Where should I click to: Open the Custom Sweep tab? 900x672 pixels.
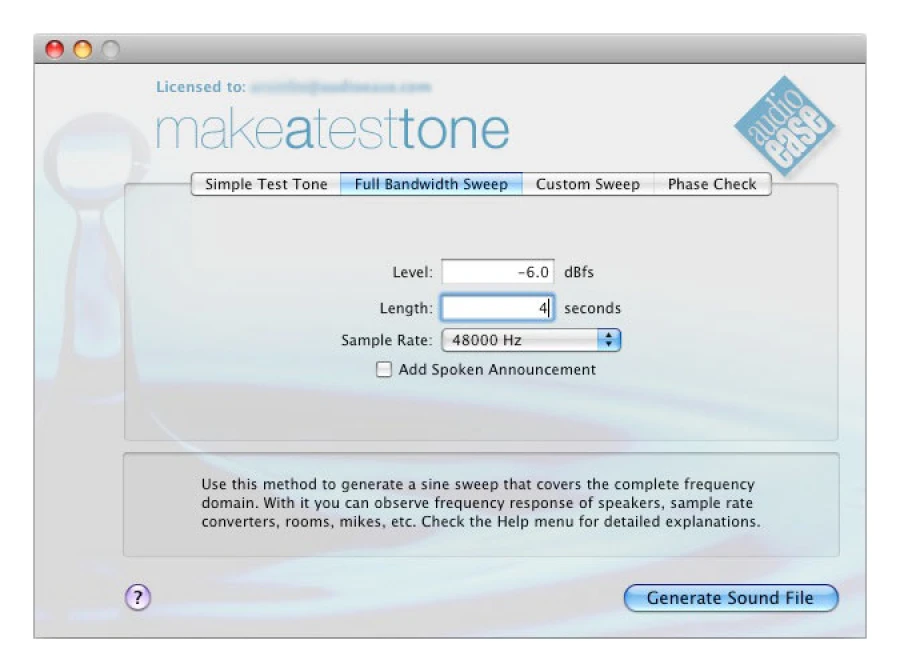tap(588, 184)
